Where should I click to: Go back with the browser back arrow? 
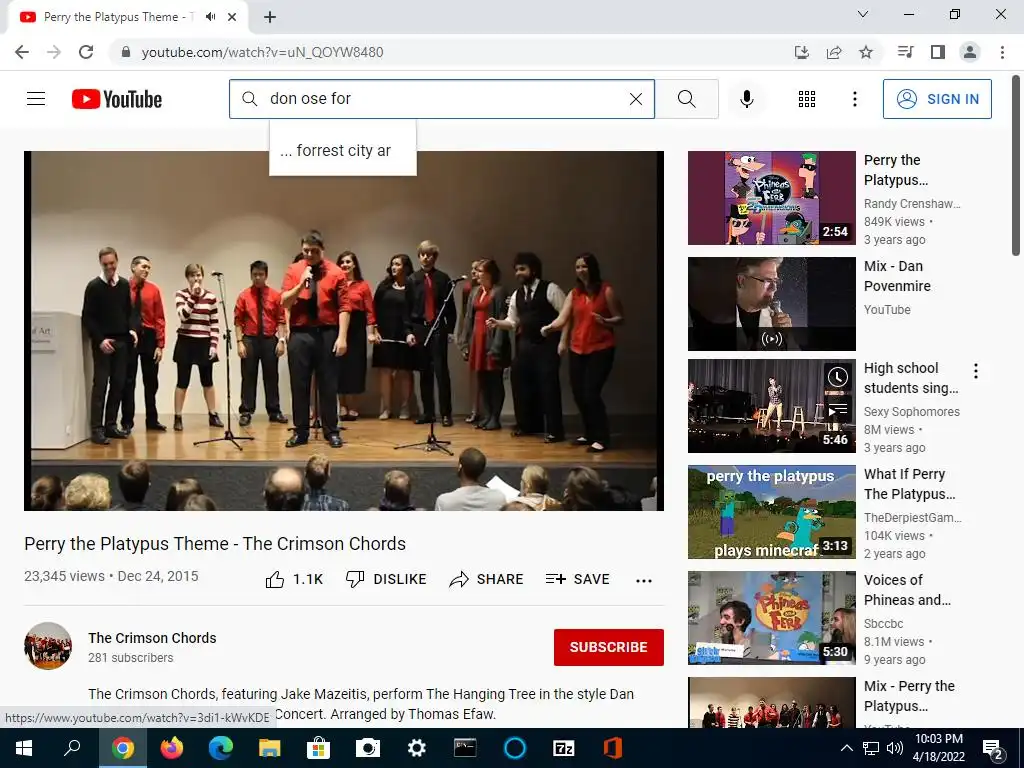[x=22, y=52]
